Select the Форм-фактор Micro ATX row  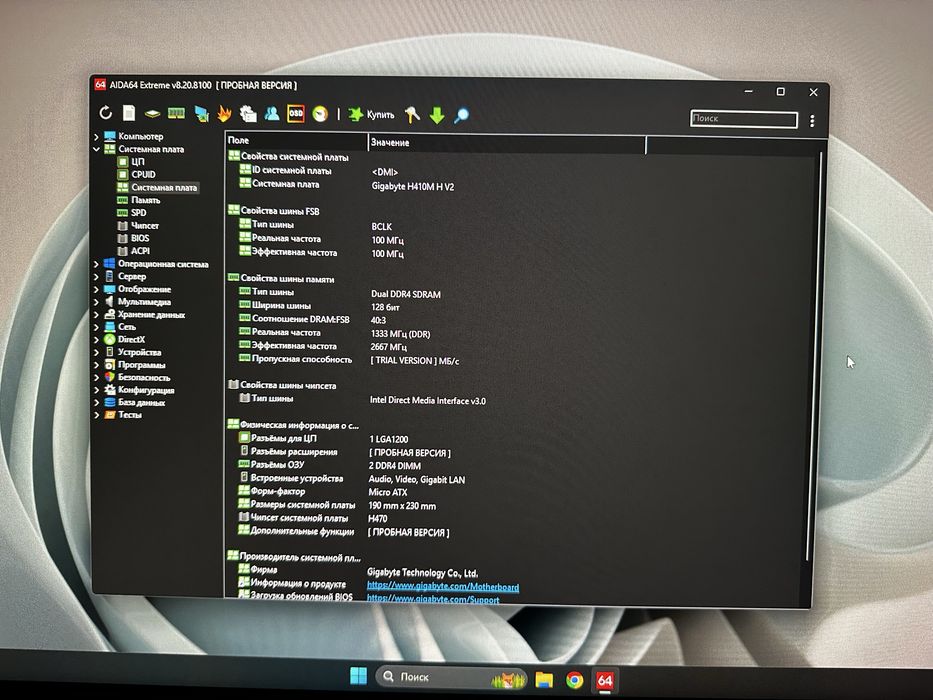323,492
